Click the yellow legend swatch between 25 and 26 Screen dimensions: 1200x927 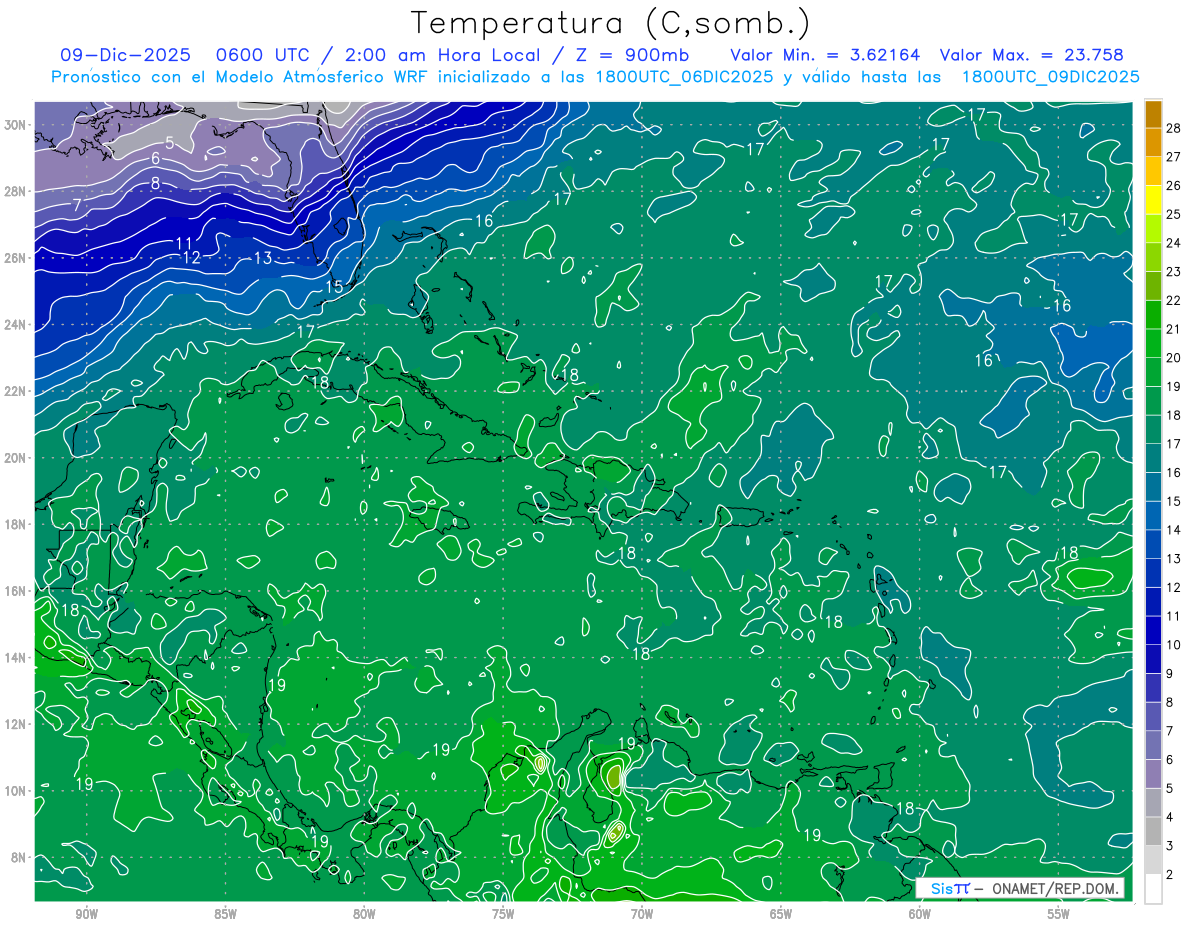[1153, 200]
